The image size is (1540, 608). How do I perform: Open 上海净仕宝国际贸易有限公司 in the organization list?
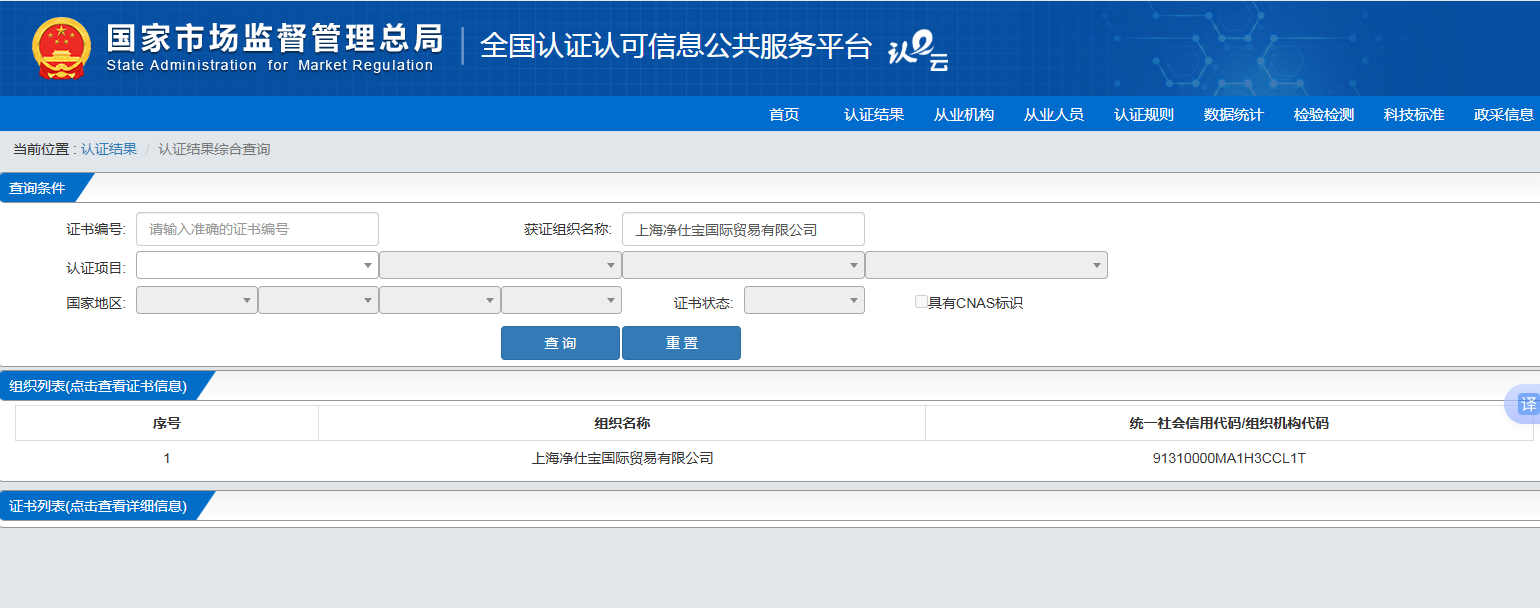click(621, 458)
